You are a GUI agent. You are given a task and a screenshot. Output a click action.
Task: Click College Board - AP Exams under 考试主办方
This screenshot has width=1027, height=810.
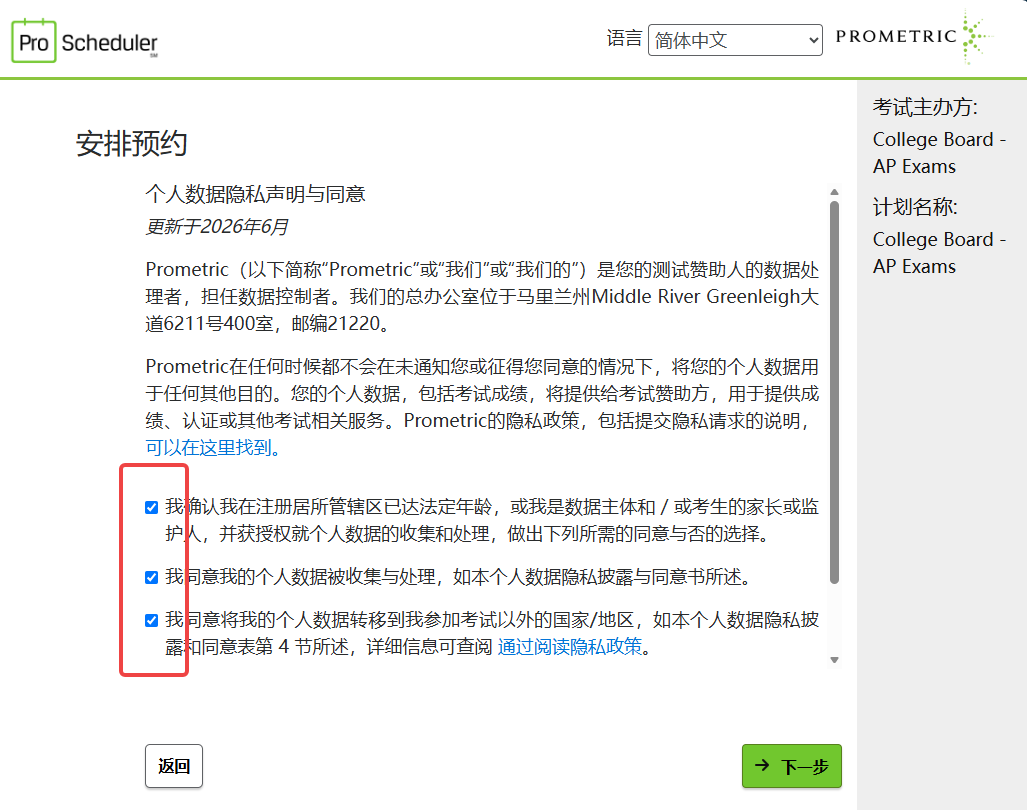939,153
